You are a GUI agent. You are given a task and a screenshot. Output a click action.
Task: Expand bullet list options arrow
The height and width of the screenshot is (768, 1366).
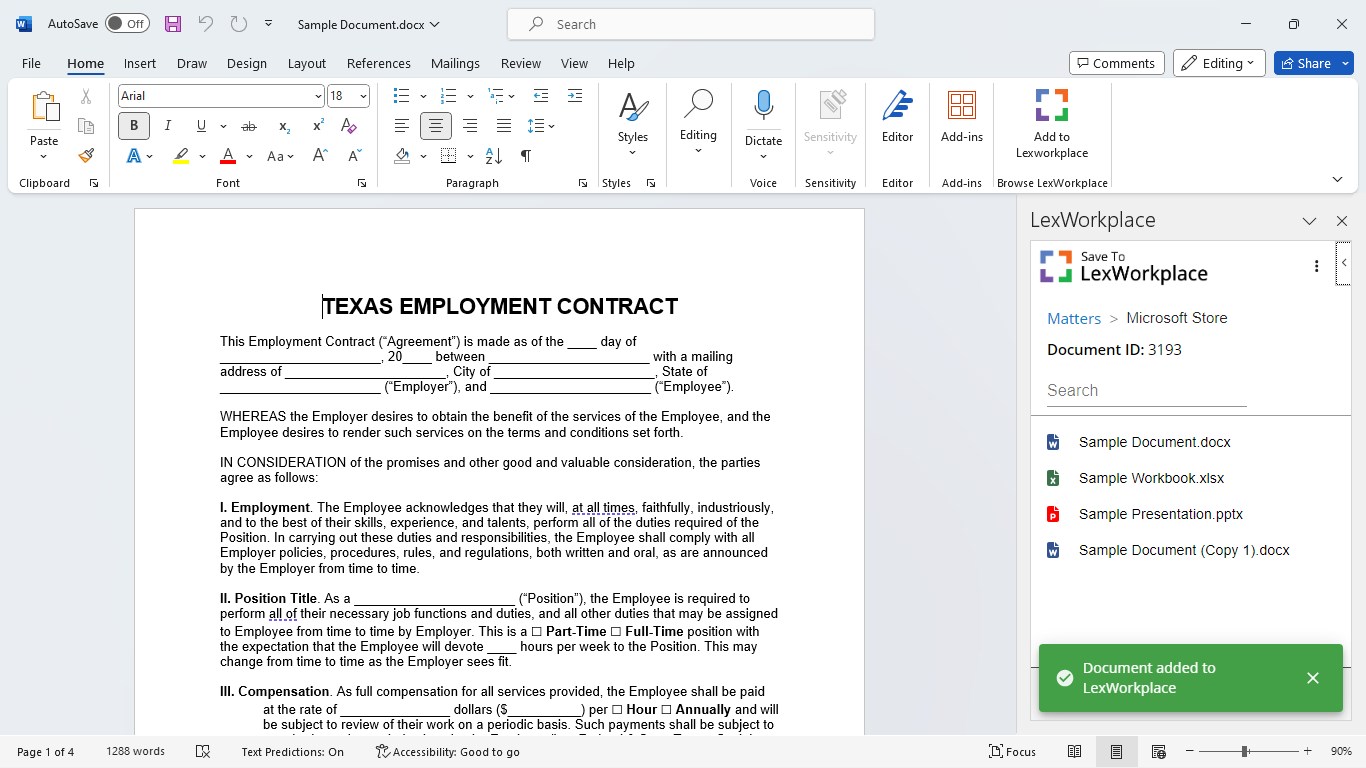tap(423, 97)
